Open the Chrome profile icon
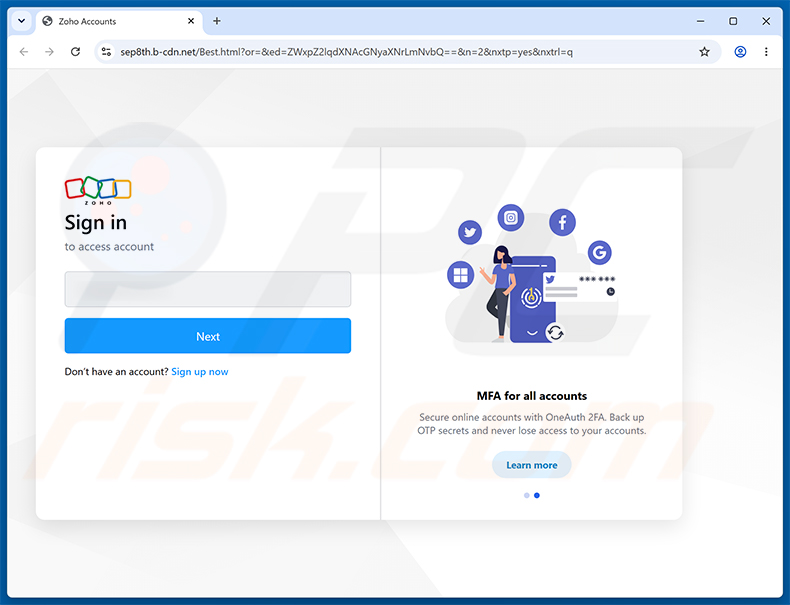Screen dimensions: 790x605 pos(740,52)
